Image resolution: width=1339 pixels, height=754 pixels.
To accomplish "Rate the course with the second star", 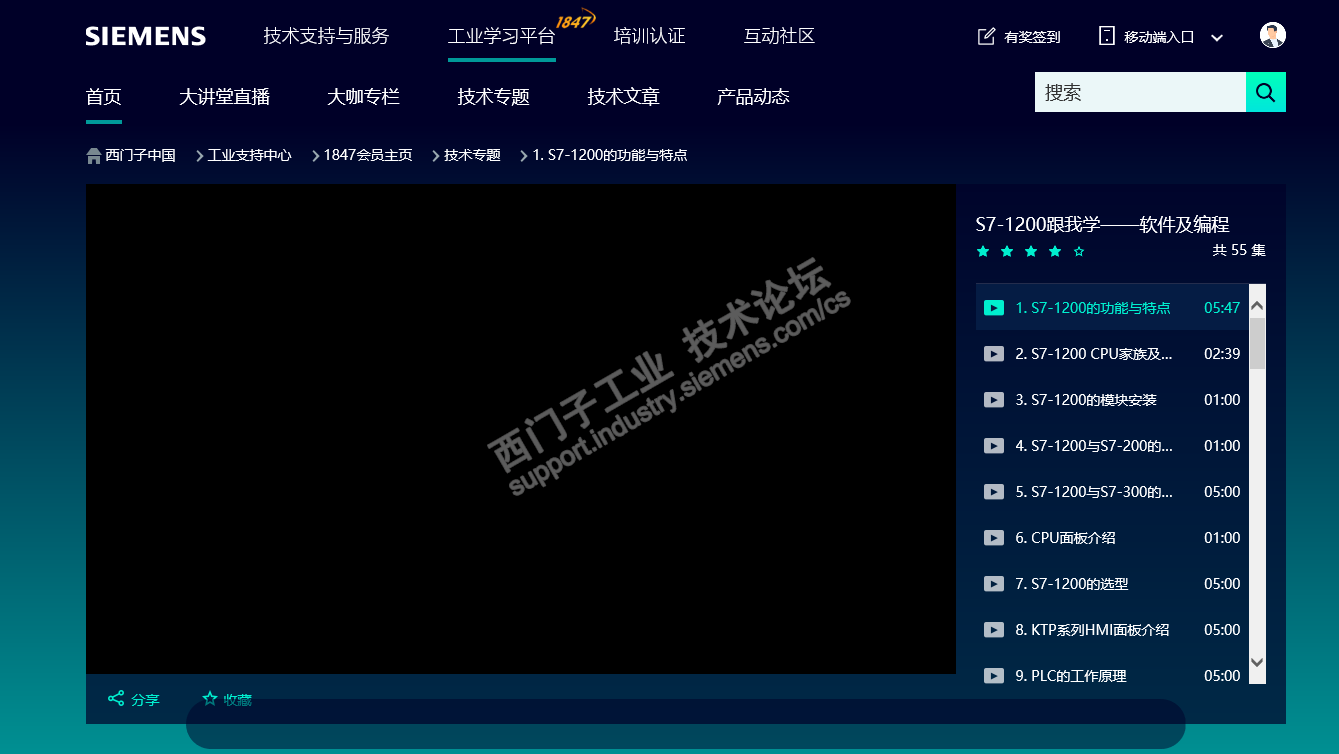I will tap(1007, 251).
